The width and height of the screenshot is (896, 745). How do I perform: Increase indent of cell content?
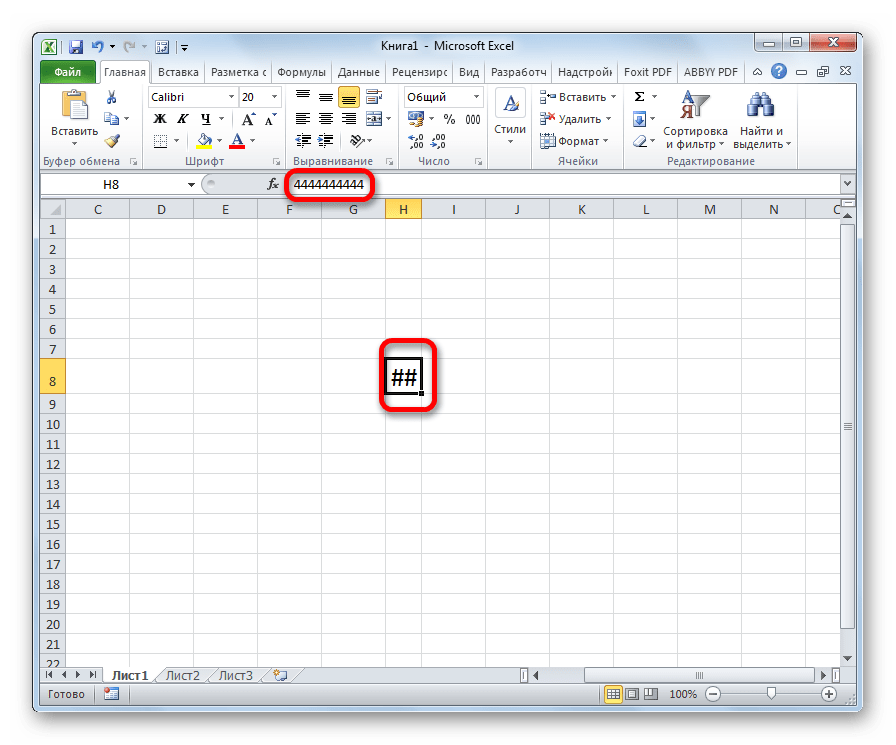(x=326, y=141)
